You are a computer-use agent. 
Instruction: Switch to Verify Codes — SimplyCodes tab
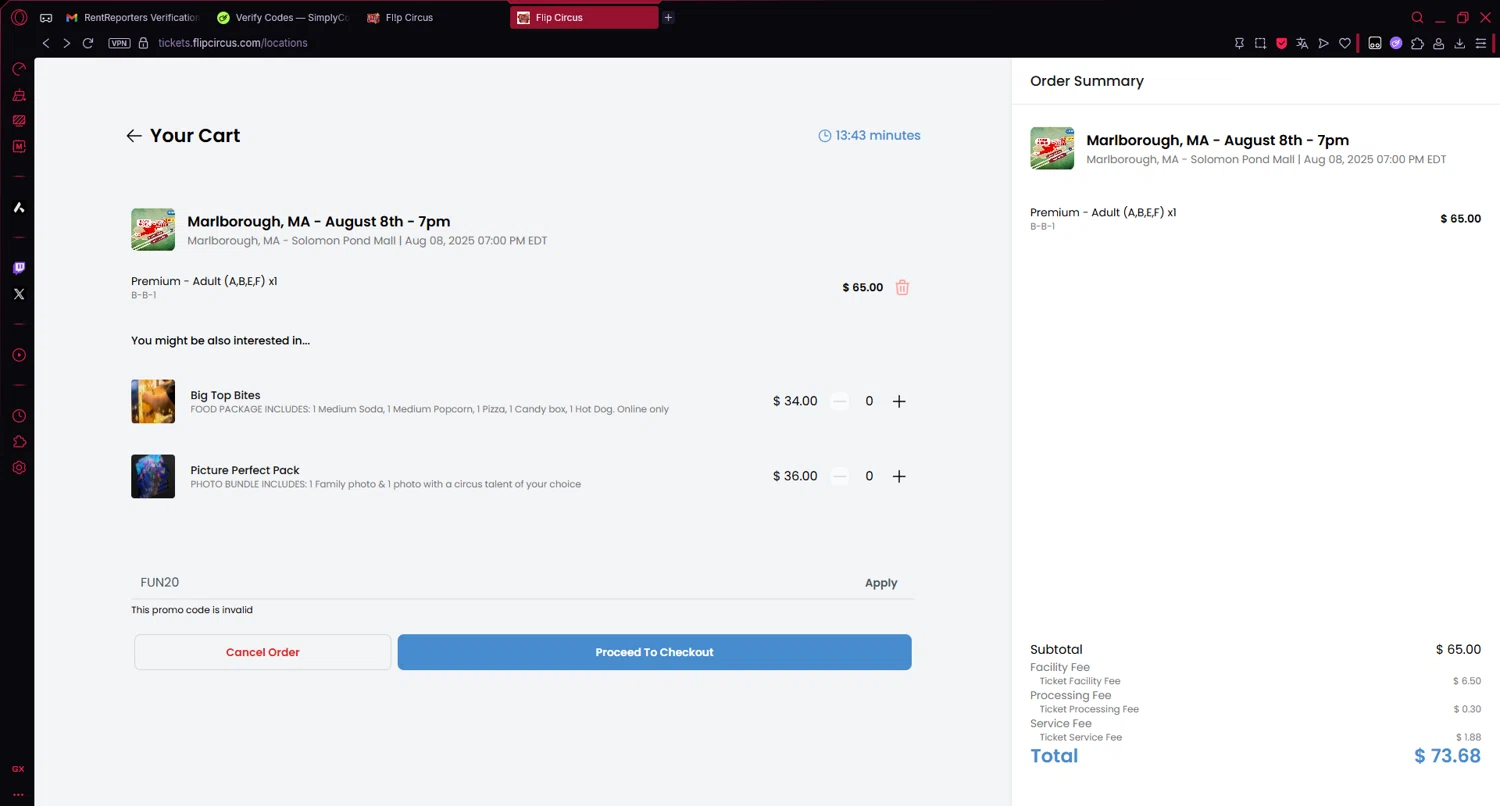pos(283,18)
